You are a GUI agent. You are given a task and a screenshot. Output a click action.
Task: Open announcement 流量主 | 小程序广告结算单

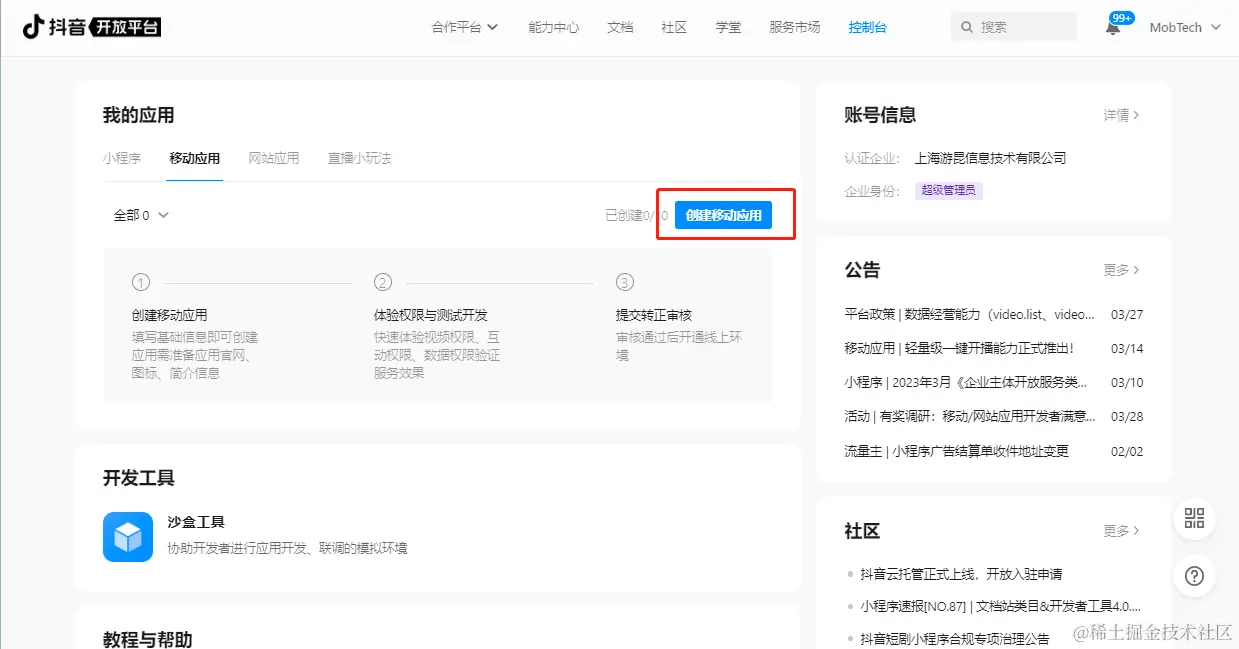click(x=957, y=451)
